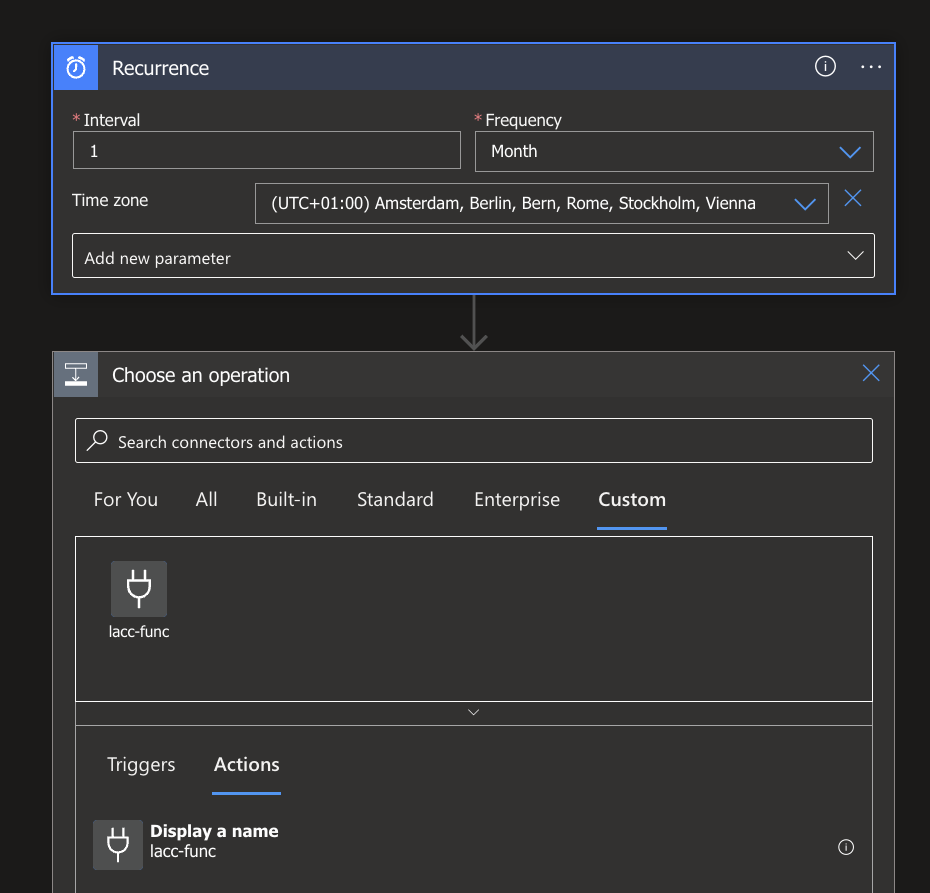Click the search magnifier icon
Viewport: 930px width, 893px height.
(98, 441)
